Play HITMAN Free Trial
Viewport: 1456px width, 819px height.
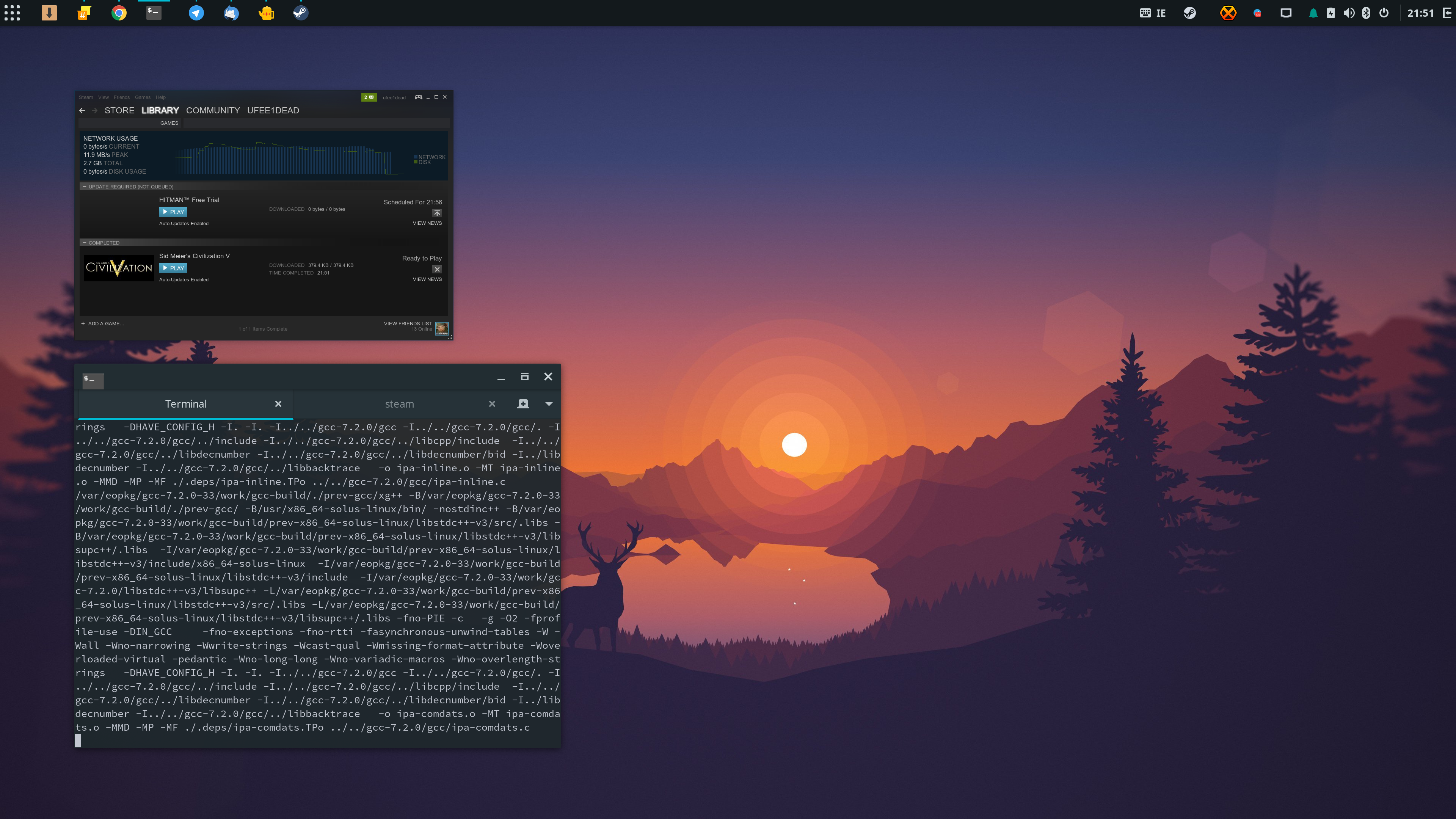click(x=173, y=212)
